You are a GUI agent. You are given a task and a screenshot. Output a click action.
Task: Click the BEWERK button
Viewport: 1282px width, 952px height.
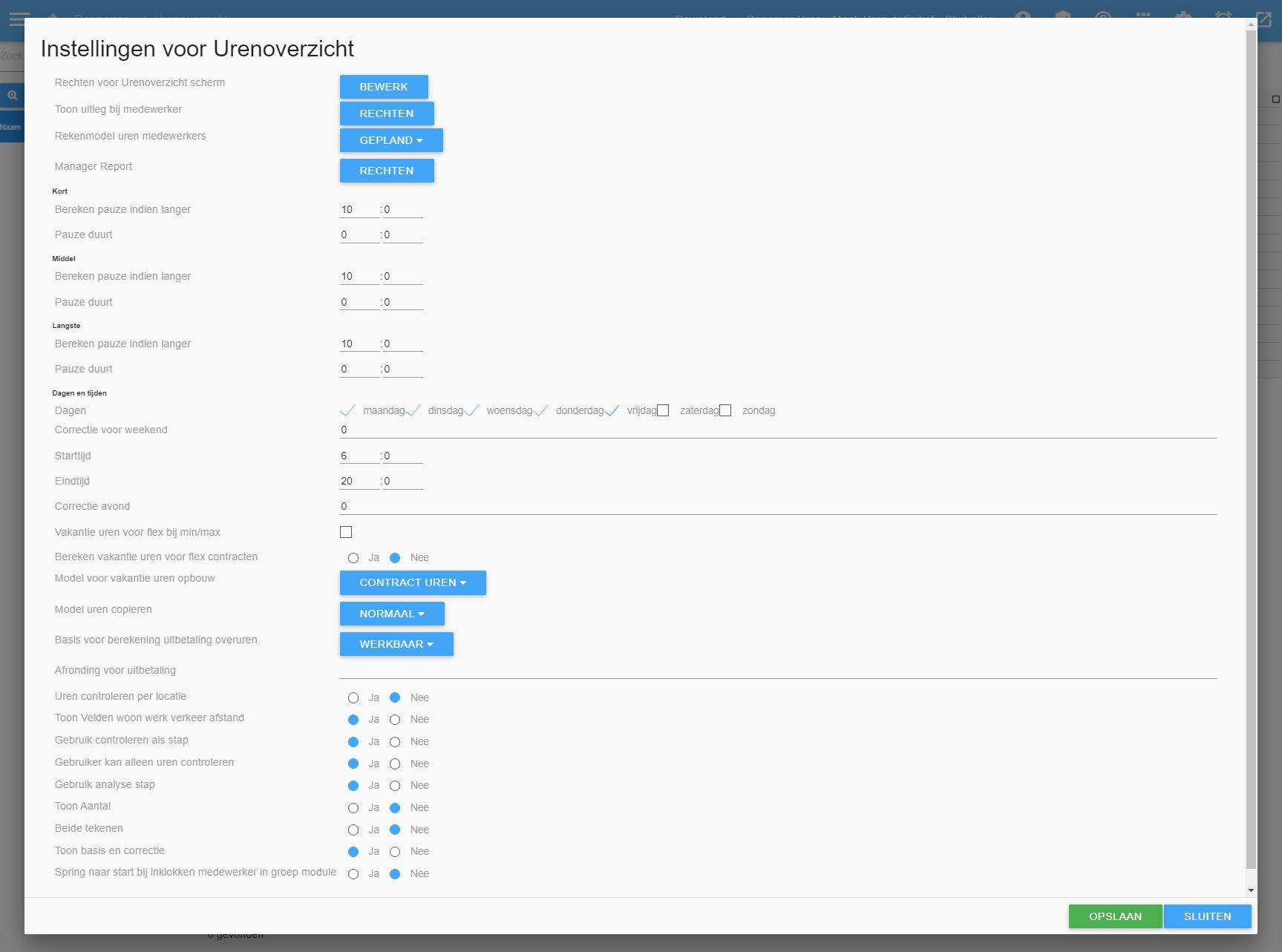click(384, 87)
